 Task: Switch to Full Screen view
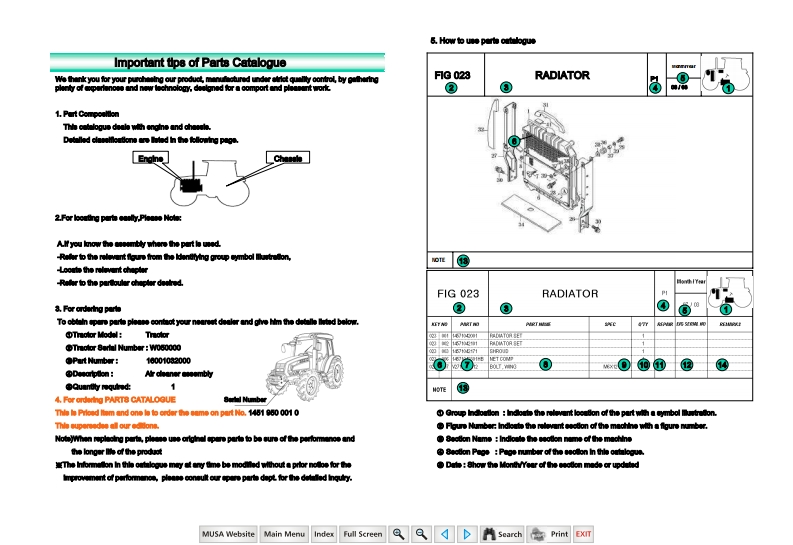point(363,534)
